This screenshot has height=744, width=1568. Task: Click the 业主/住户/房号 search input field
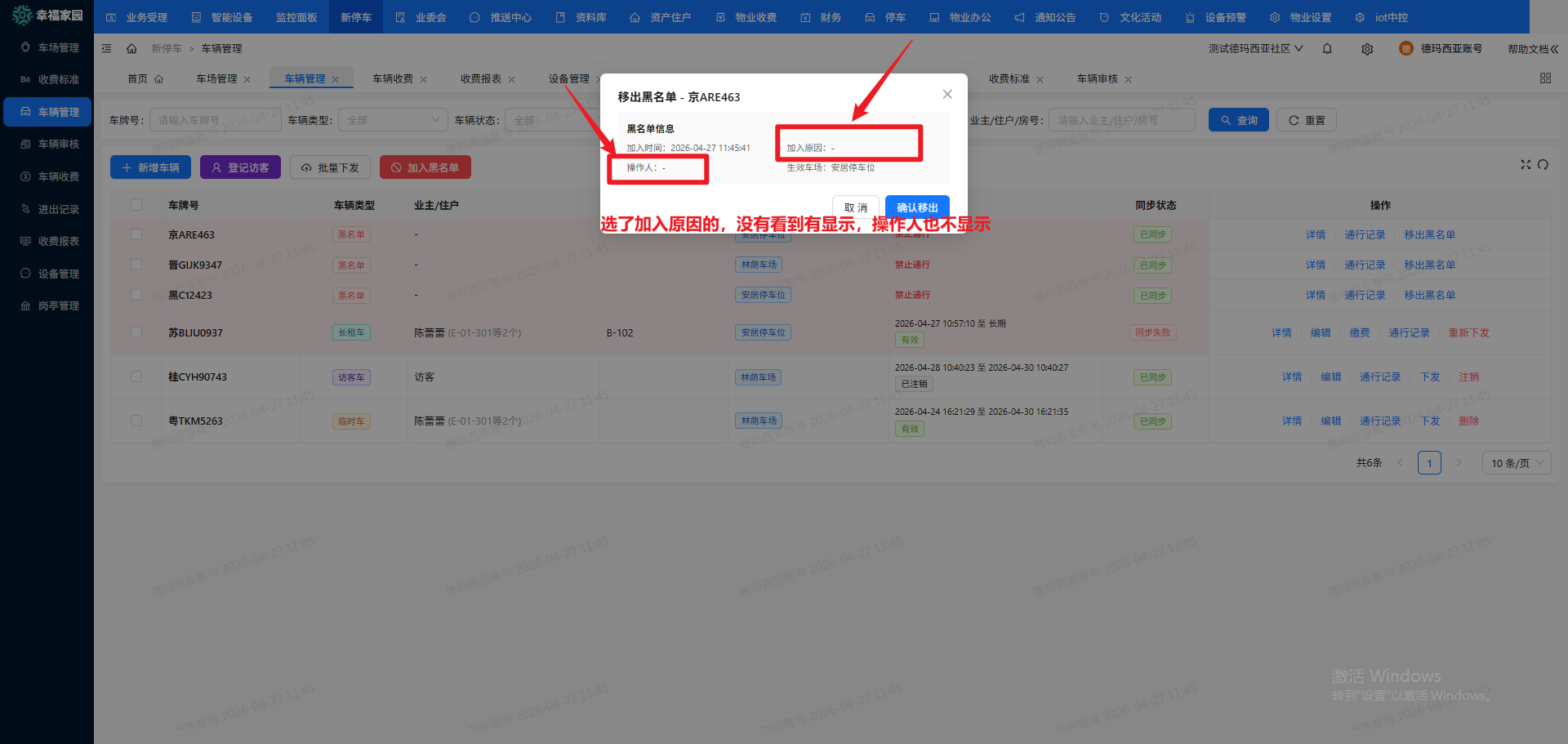point(1120,121)
